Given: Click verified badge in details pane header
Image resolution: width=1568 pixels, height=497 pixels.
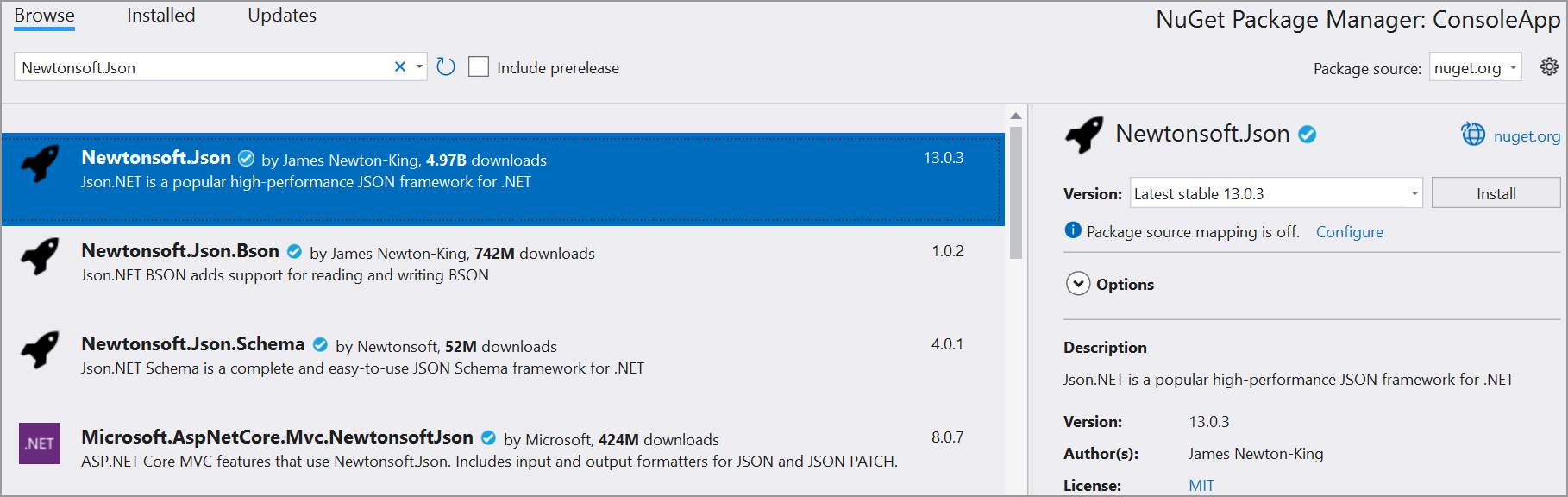Looking at the screenshot, I should click(x=1308, y=134).
